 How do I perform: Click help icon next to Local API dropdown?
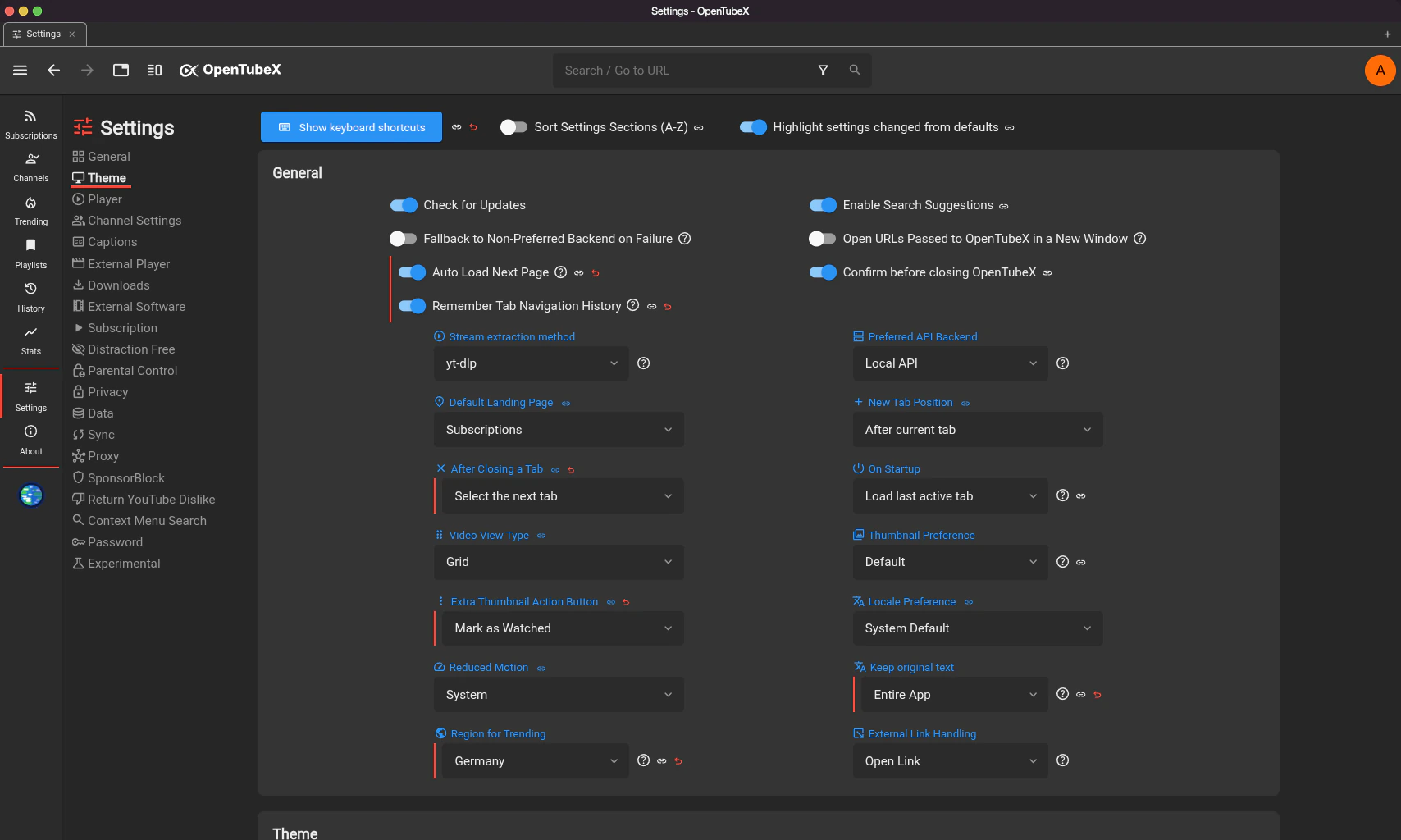(1063, 363)
